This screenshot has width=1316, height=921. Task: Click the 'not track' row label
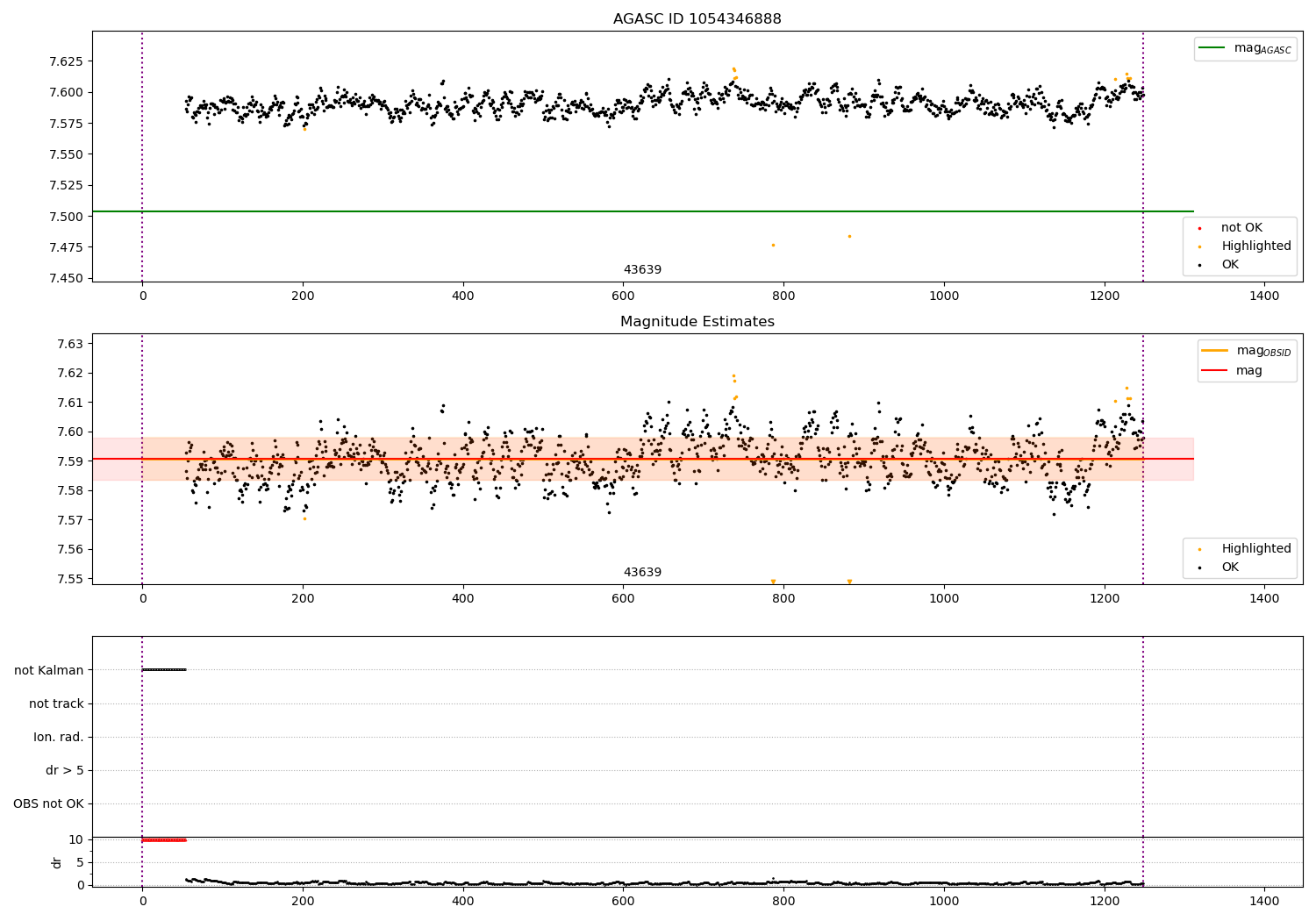point(56,704)
